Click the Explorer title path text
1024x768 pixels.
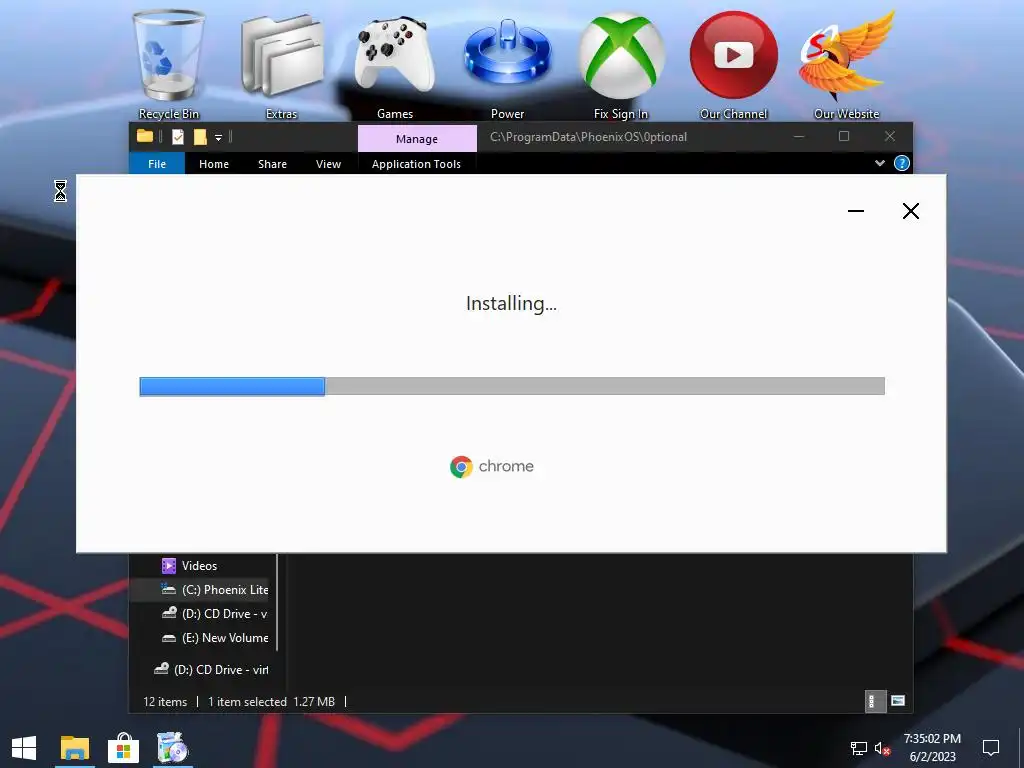[588, 137]
